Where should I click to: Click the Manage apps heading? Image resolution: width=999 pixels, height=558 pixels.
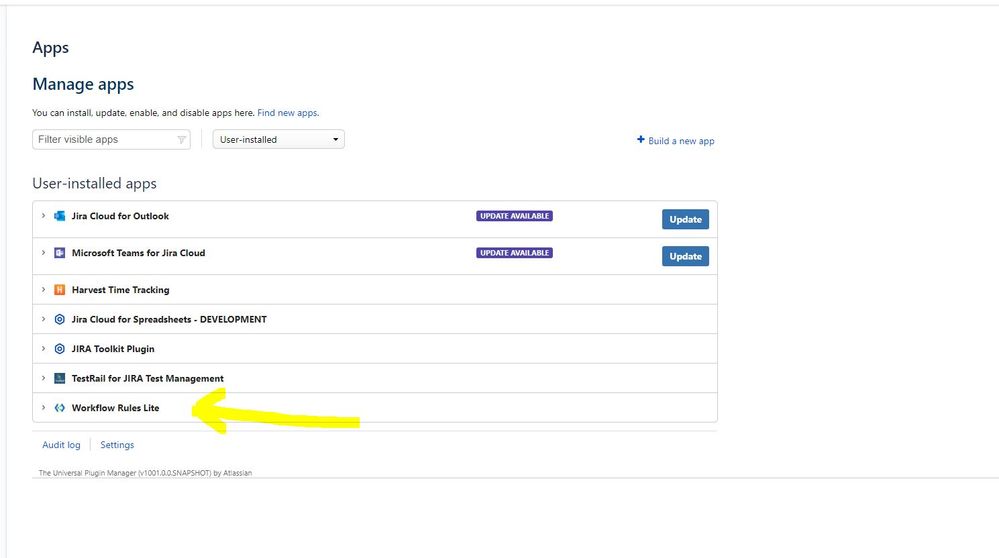[83, 84]
